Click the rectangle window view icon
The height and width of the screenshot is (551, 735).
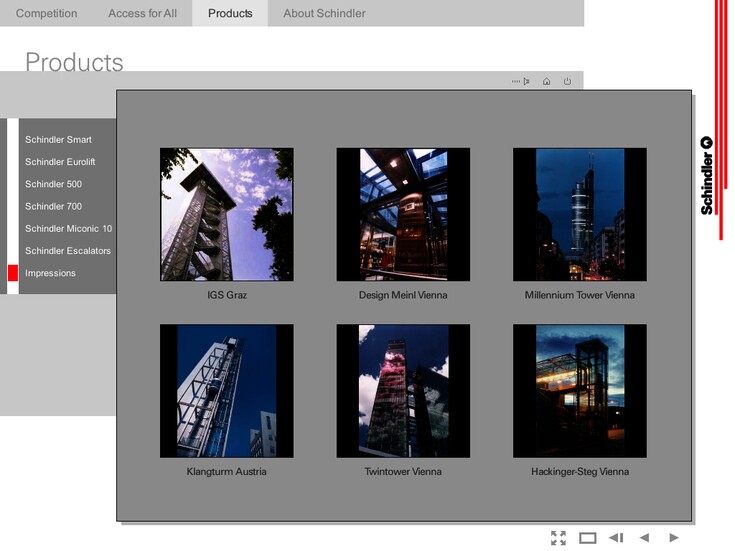(x=587, y=538)
